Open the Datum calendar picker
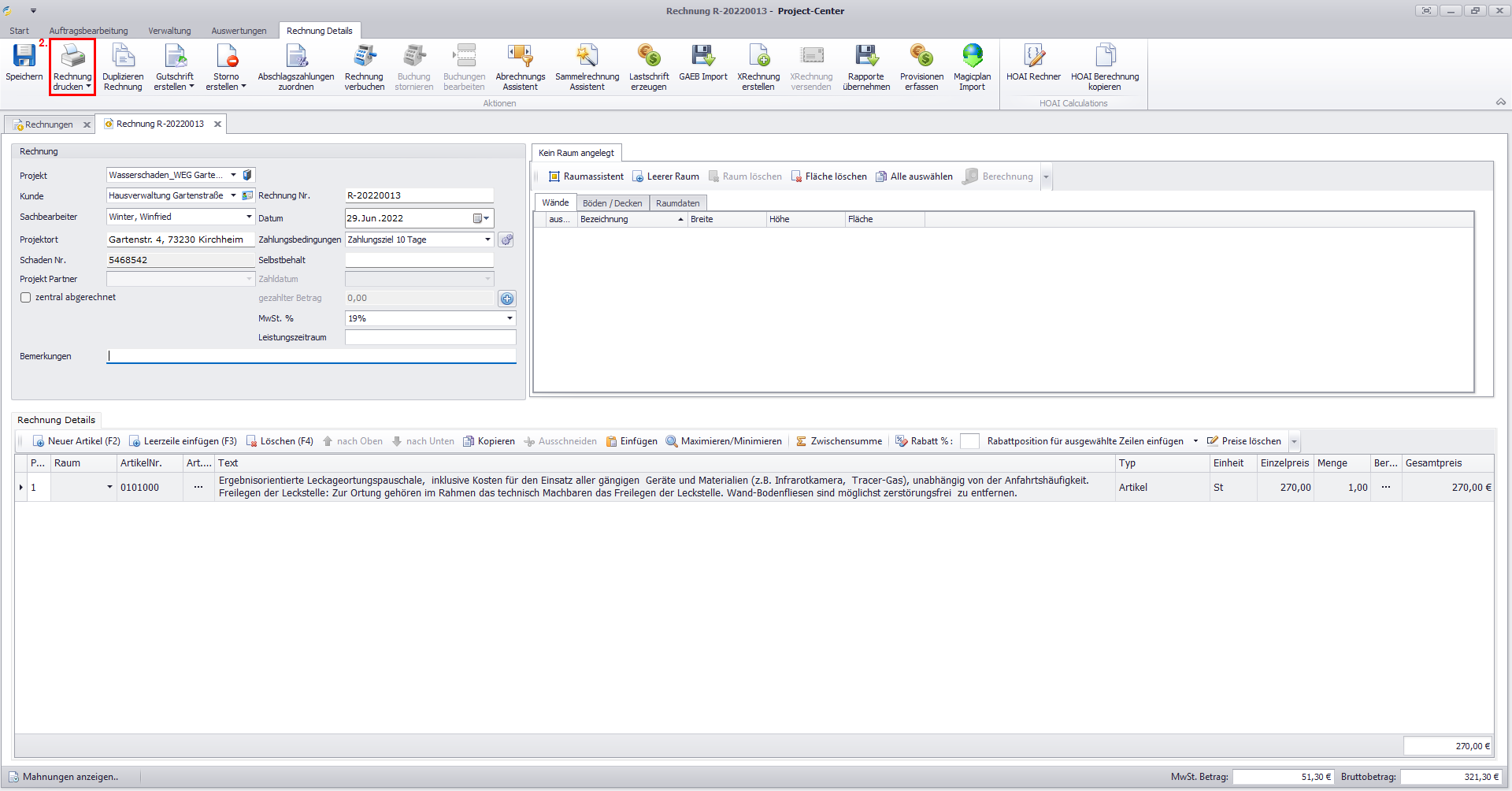The width and height of the screenshot is (1512, 791). [x=480, y=218]
